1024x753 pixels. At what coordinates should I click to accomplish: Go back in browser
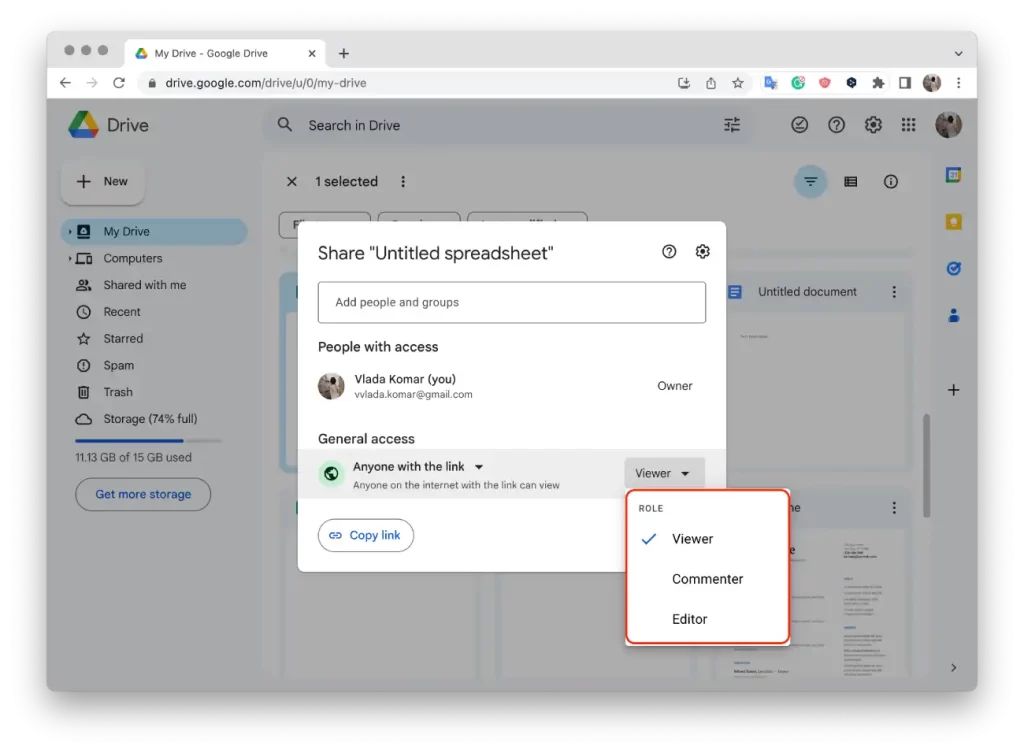click(x=65, y=83)
